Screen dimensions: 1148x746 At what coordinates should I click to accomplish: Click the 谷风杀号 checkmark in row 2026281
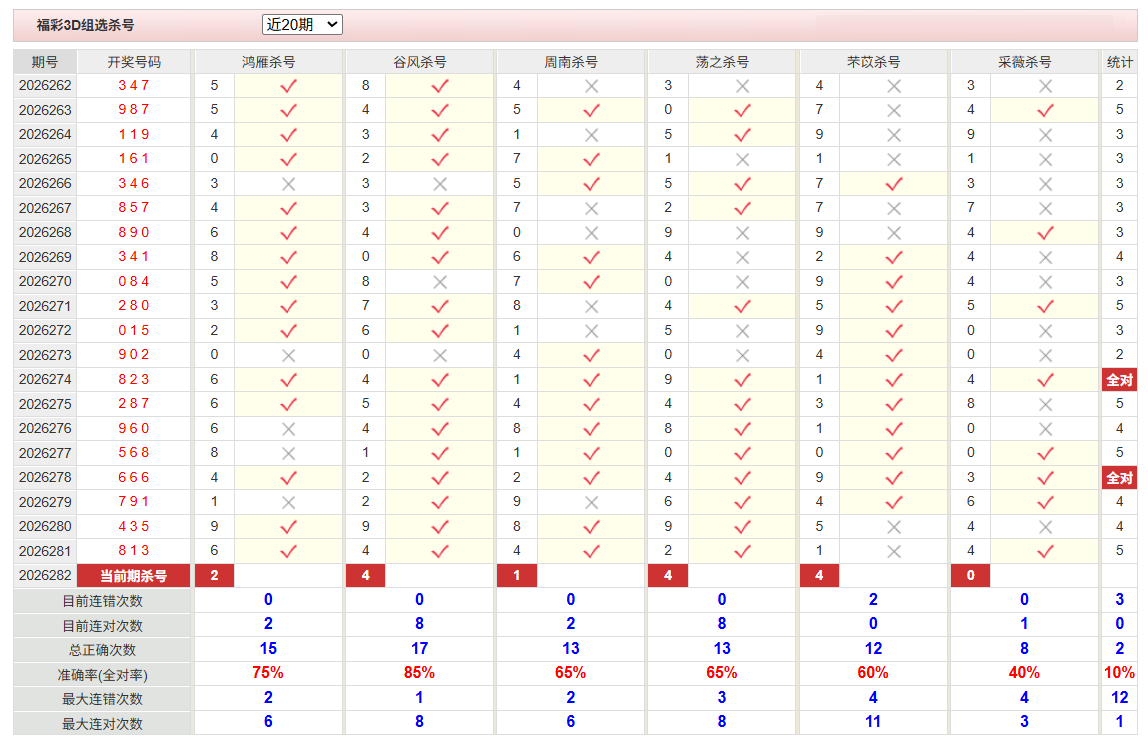pos(440,551)
